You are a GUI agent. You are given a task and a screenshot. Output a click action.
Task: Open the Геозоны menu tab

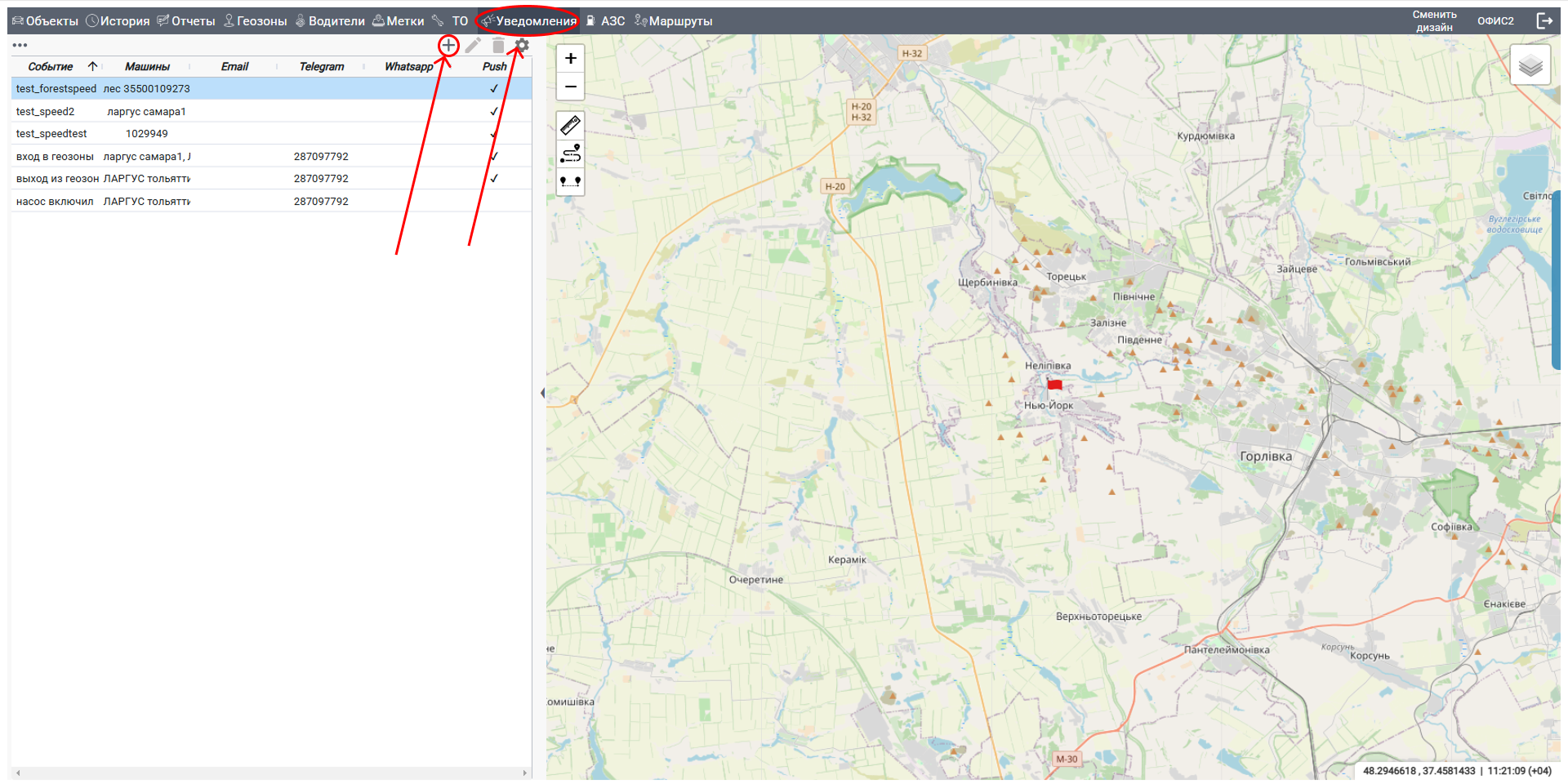(256, 21)
